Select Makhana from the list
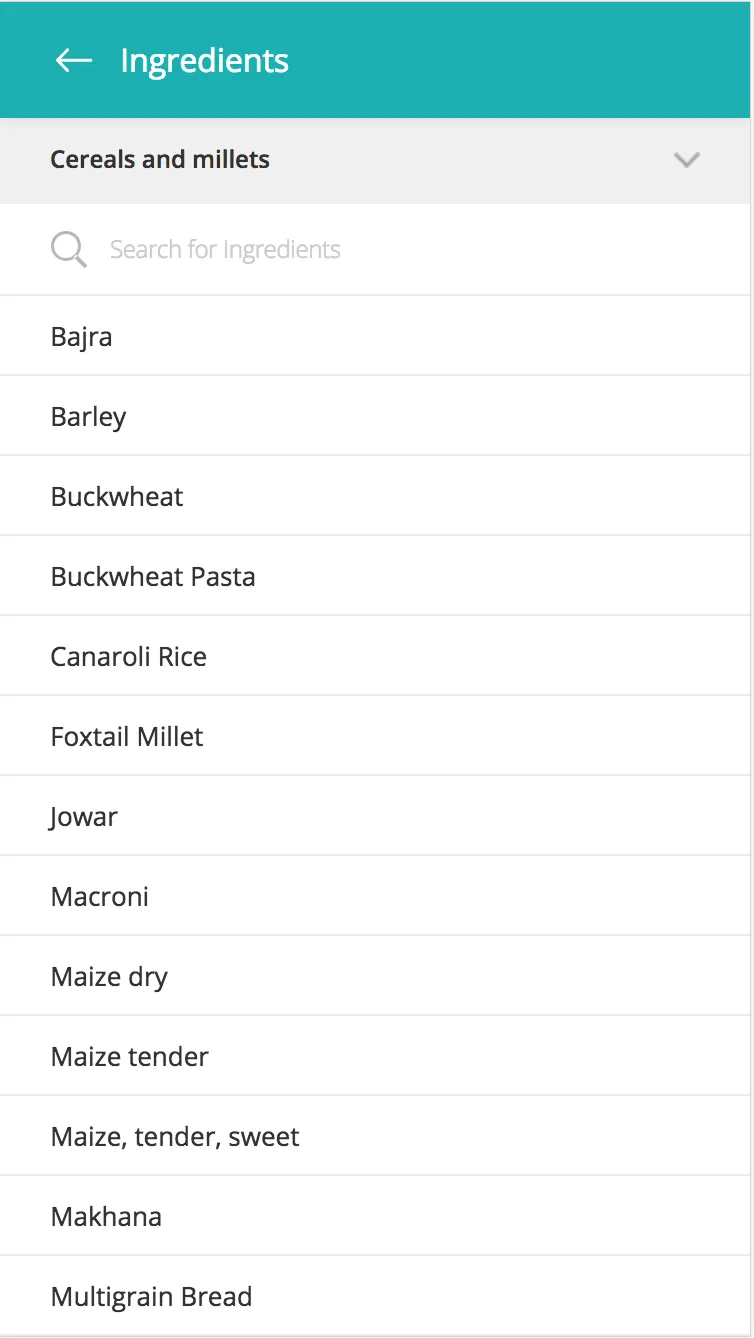 106,1217
